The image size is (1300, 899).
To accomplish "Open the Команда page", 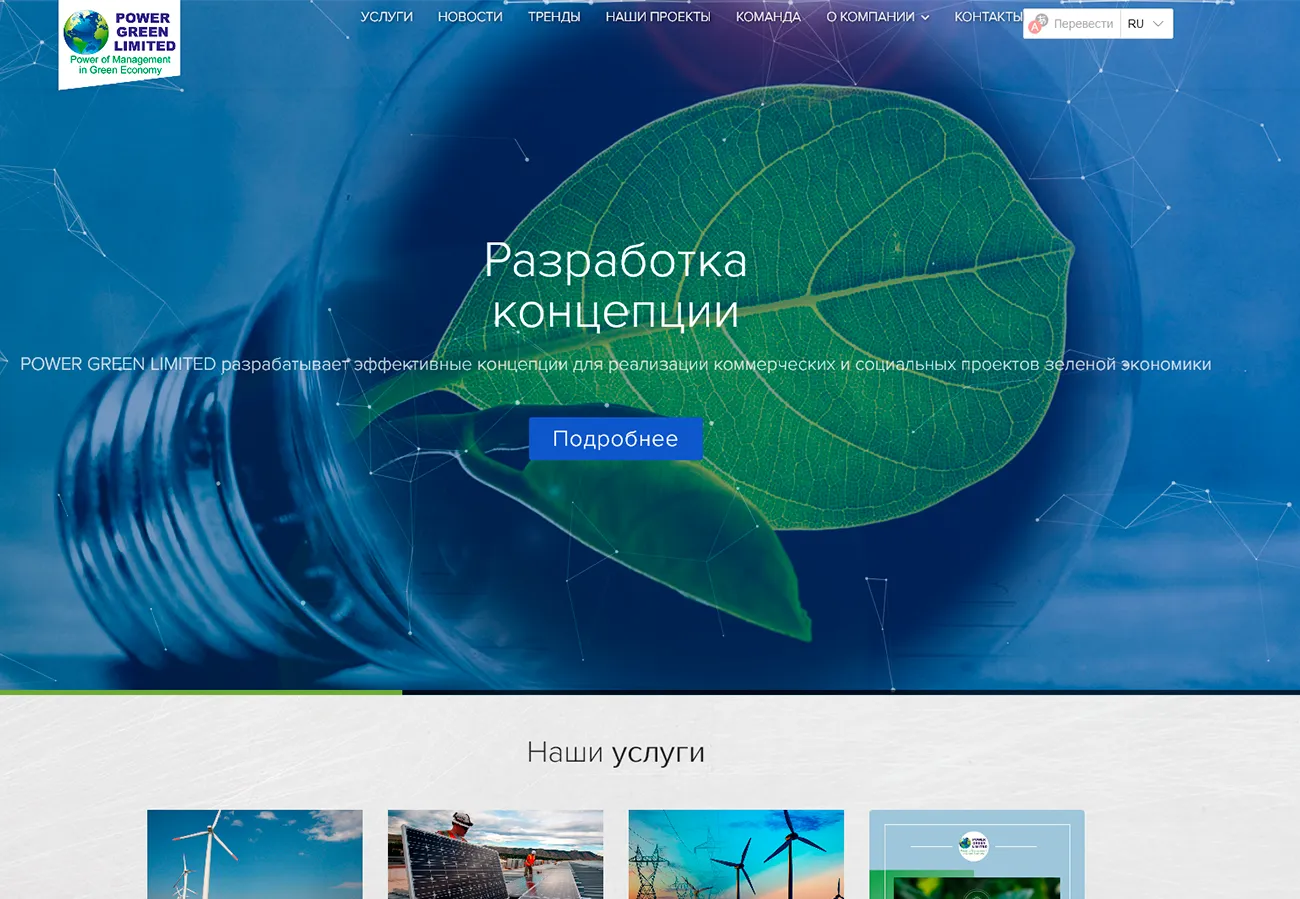I will click(x=768, y=17).
